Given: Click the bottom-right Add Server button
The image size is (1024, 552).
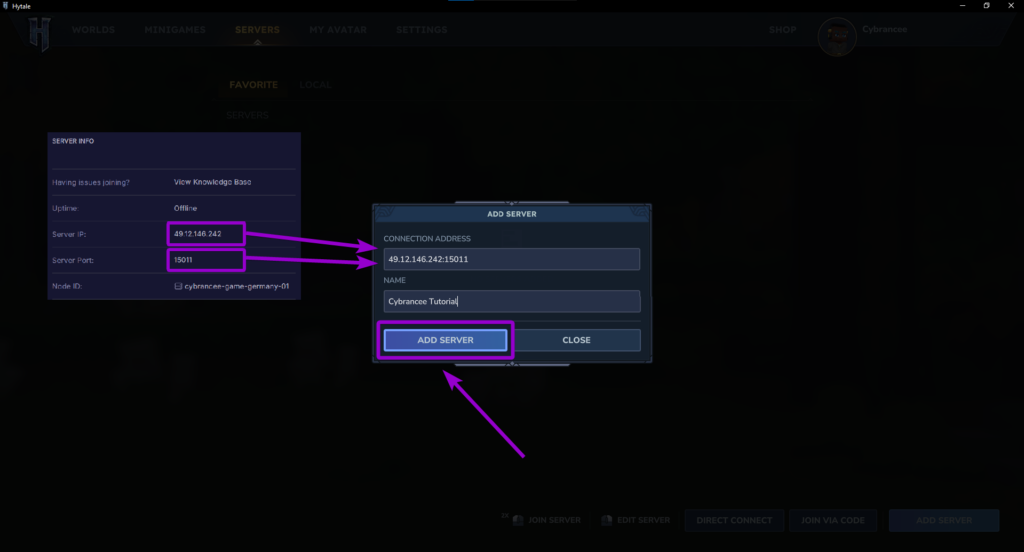Looking at the screenshot, I should click(944, 521).
